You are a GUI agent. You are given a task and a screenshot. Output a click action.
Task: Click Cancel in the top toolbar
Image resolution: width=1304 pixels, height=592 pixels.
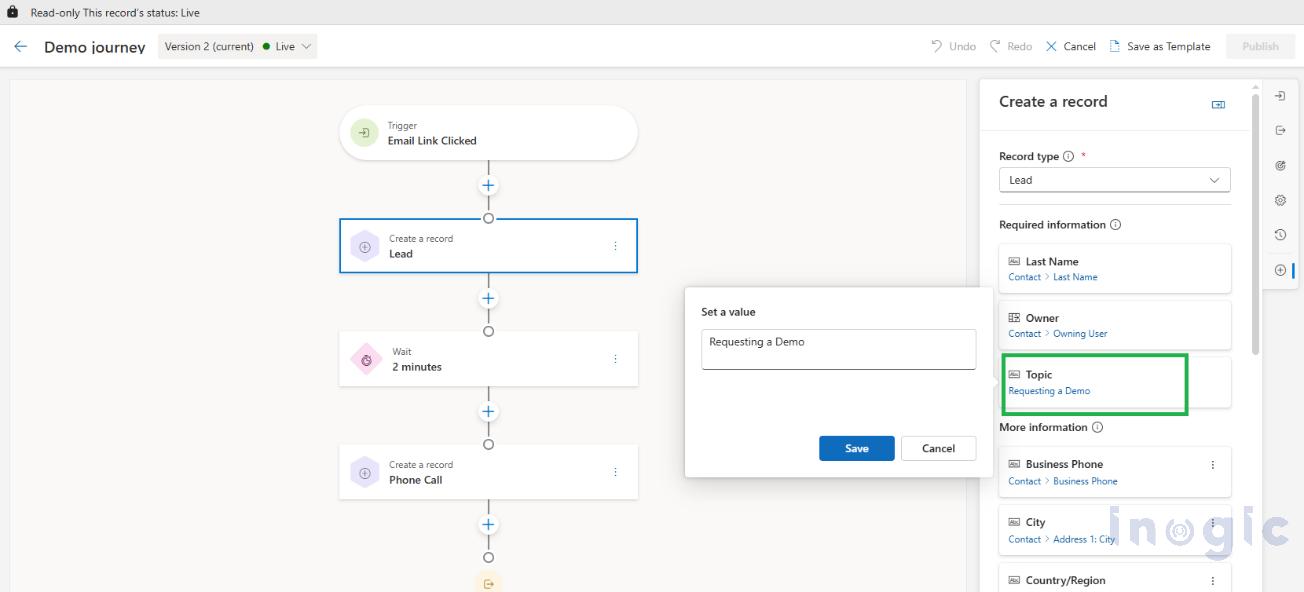tap(1070, 46)
